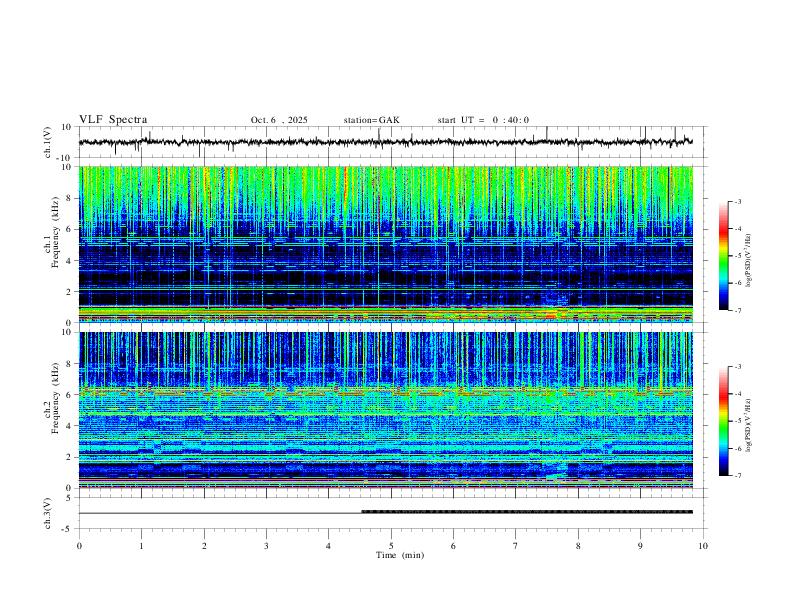
Task: Click the "-3" tick on ch.2 colorbar
Action: [x=737, y=367]
